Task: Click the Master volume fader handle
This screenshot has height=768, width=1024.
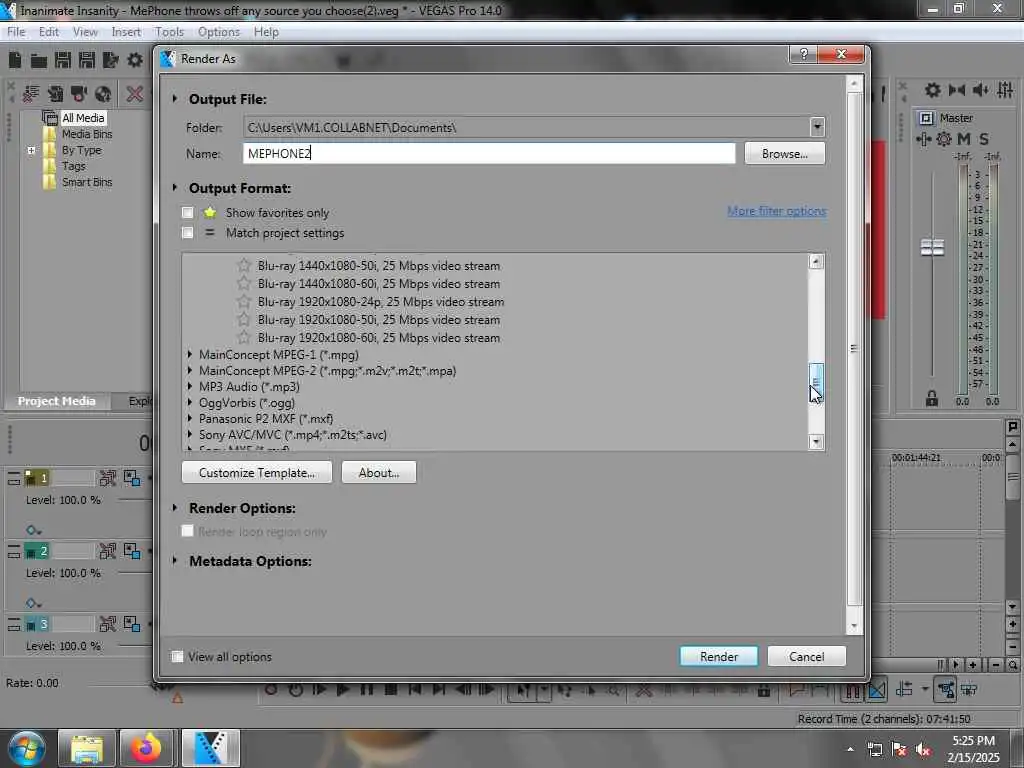Action: pos(932,248)
